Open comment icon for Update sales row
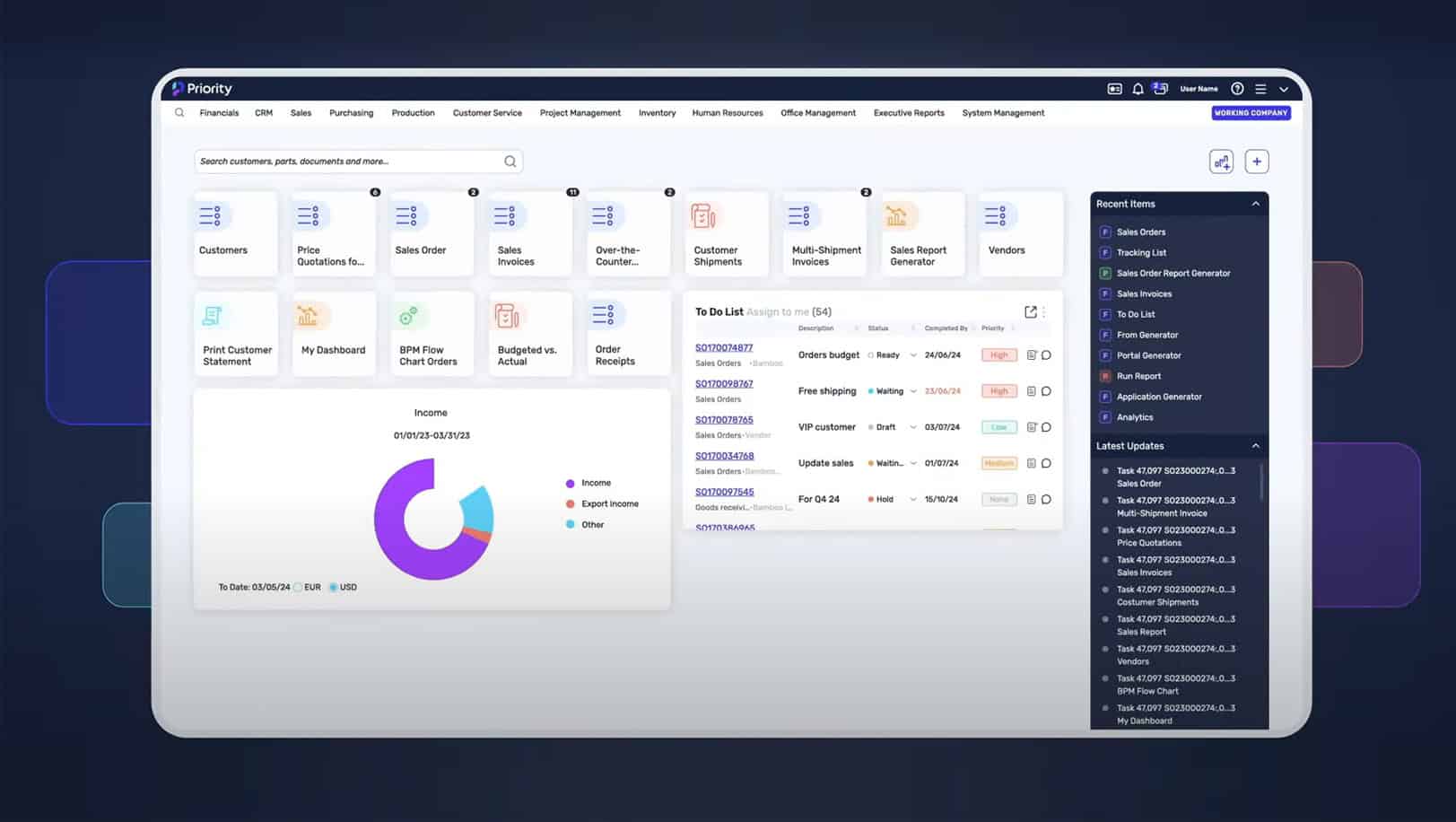Image resolution: width=1456 pixels, height=822 pixels. pyautogui.click(x=1046, y=464)
